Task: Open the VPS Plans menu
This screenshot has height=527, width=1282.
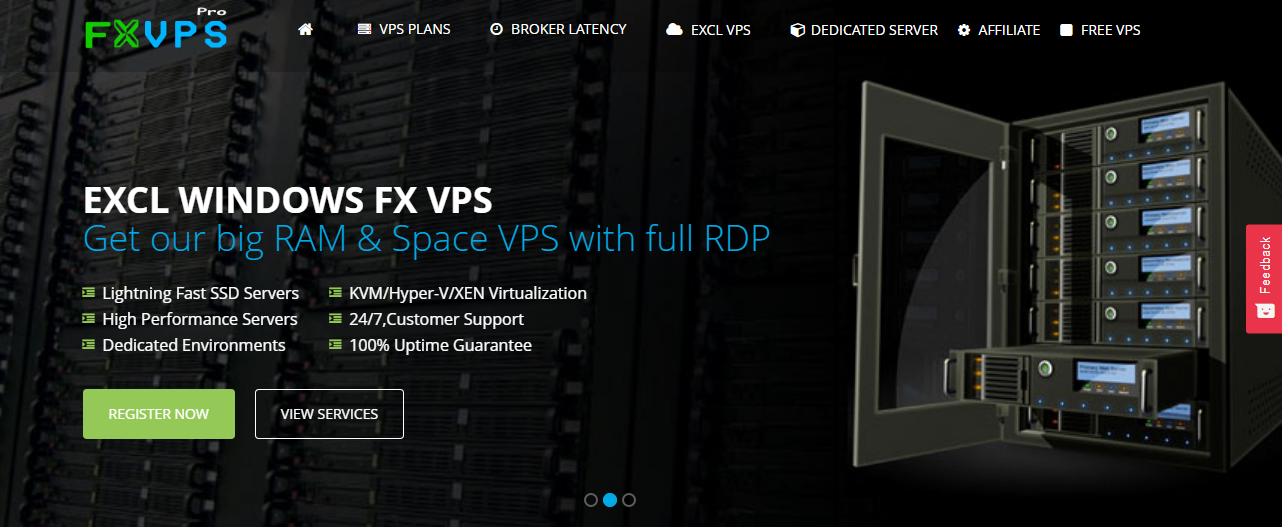Action: pos(404,29)
